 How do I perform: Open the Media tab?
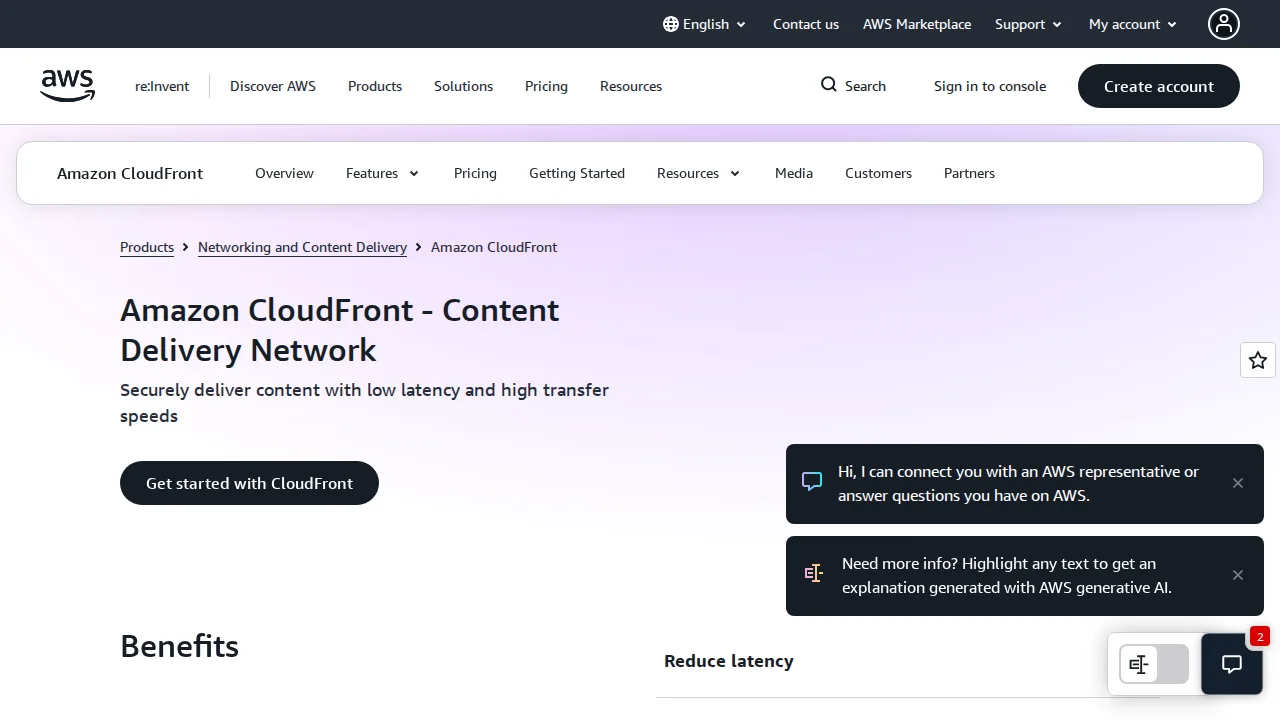tap(794, 173)
